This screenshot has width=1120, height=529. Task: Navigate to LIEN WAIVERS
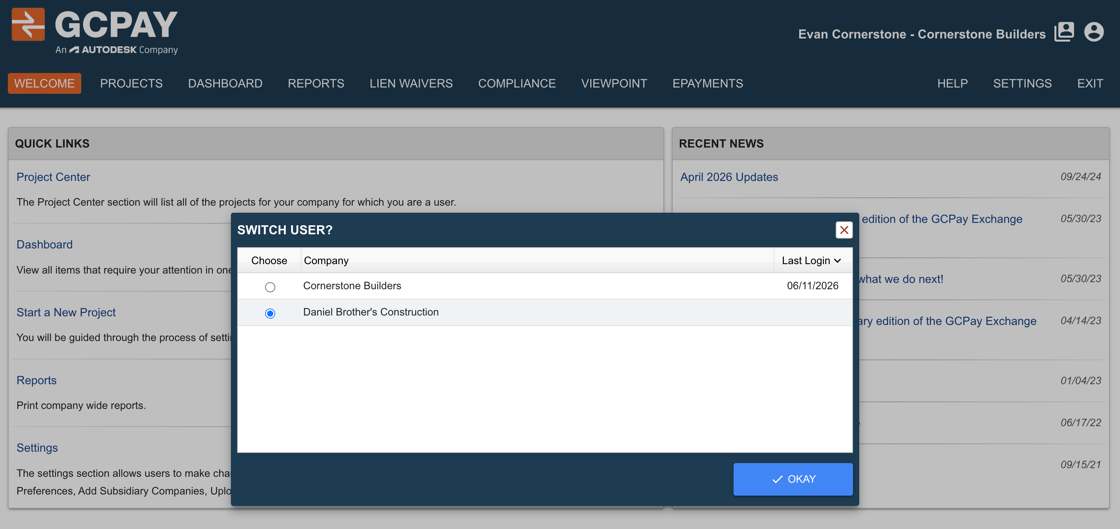pyautogui.click(x=411, y=84)
